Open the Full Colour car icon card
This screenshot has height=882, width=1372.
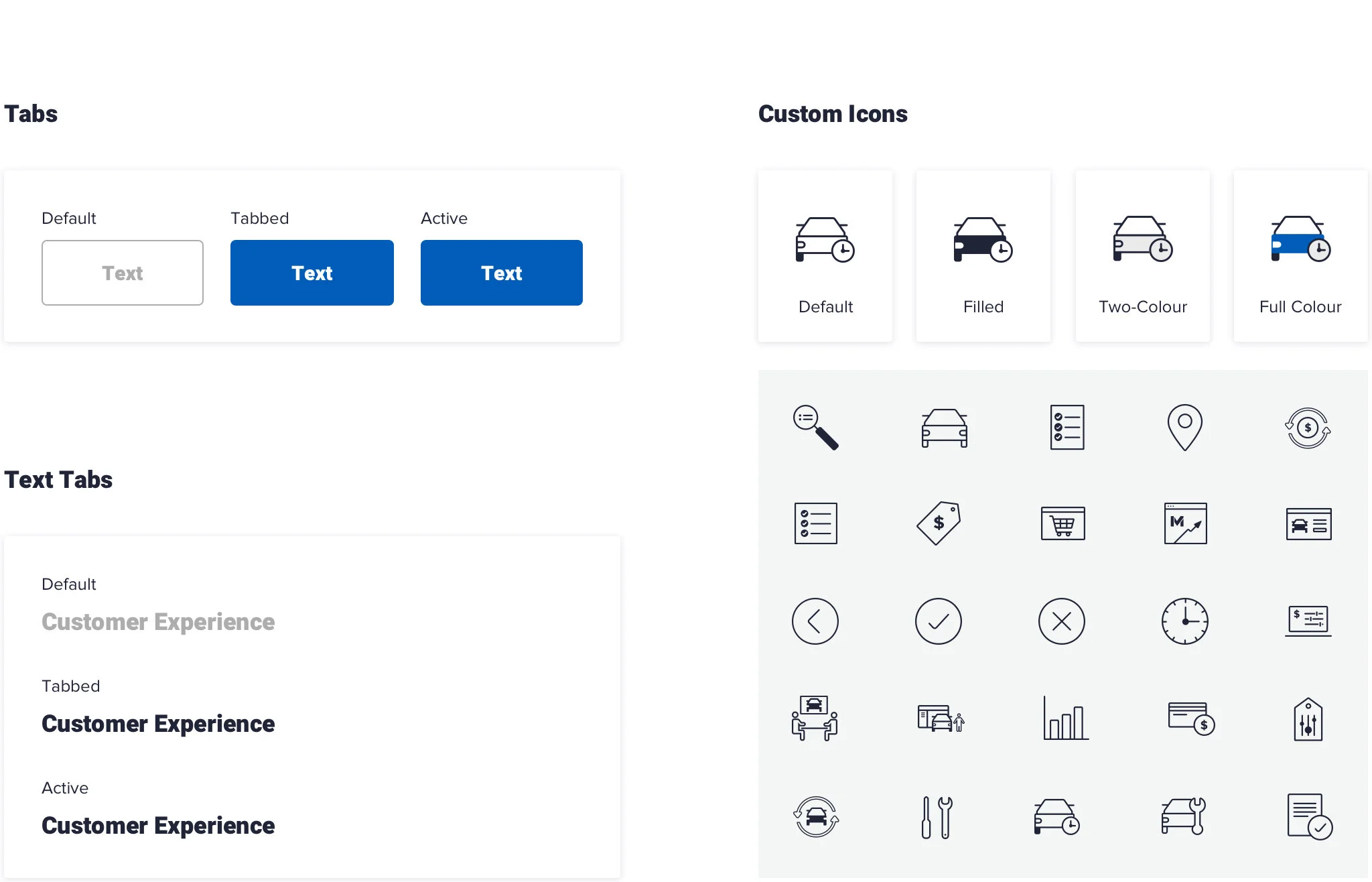[1300, 256]
